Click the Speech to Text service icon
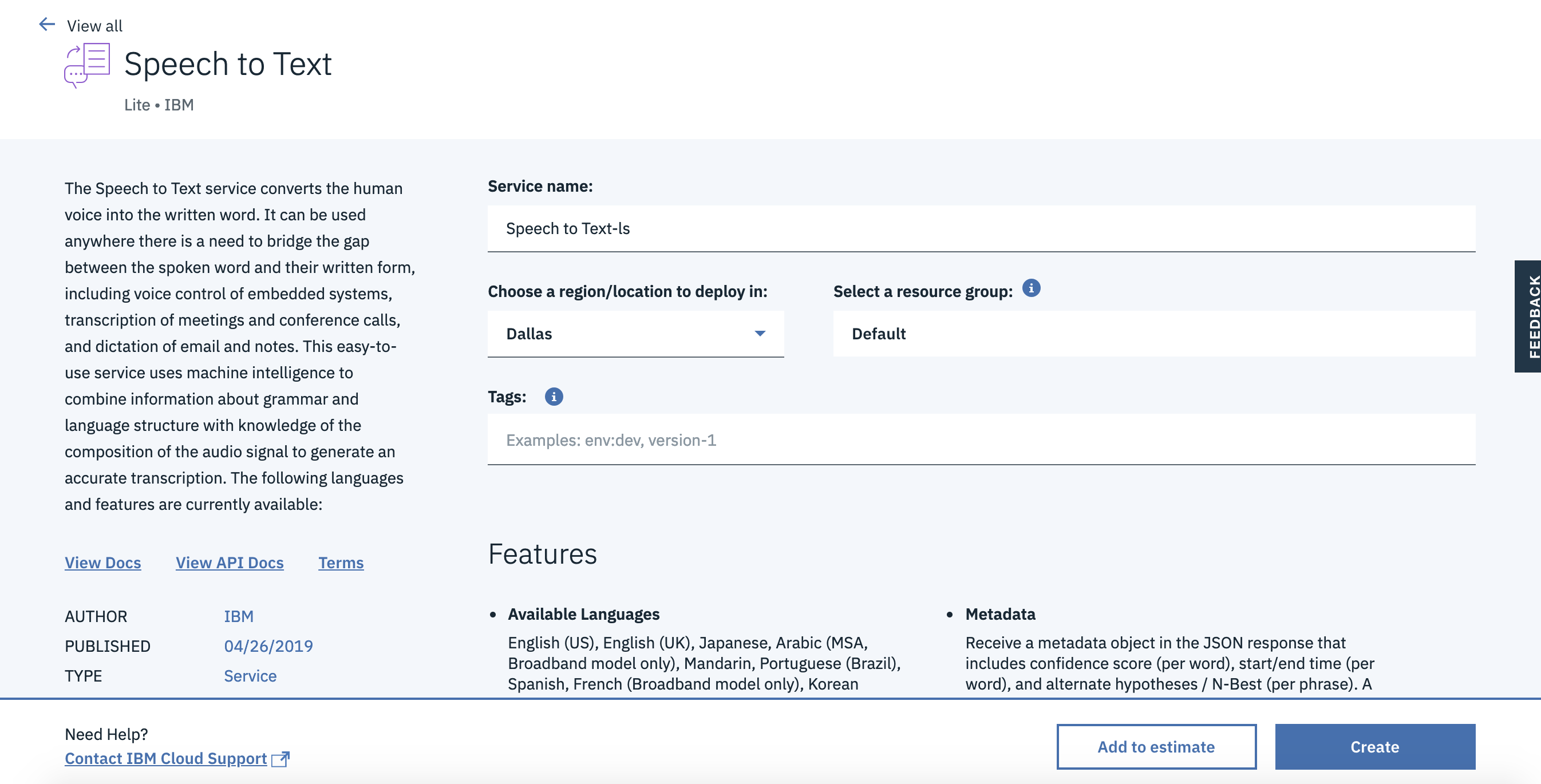Viewport: 1541px width, 784px height. 88,65
